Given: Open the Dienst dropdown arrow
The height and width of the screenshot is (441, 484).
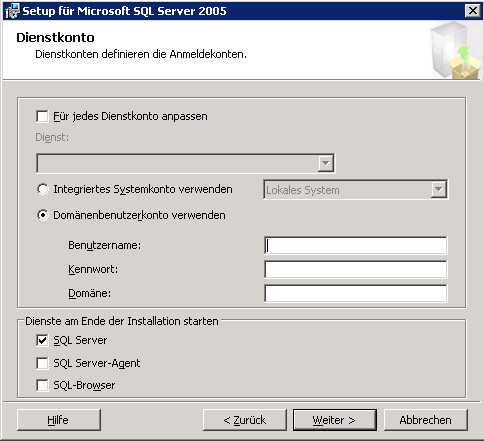Looking at the screenshot, I should (x=326, y=163).
